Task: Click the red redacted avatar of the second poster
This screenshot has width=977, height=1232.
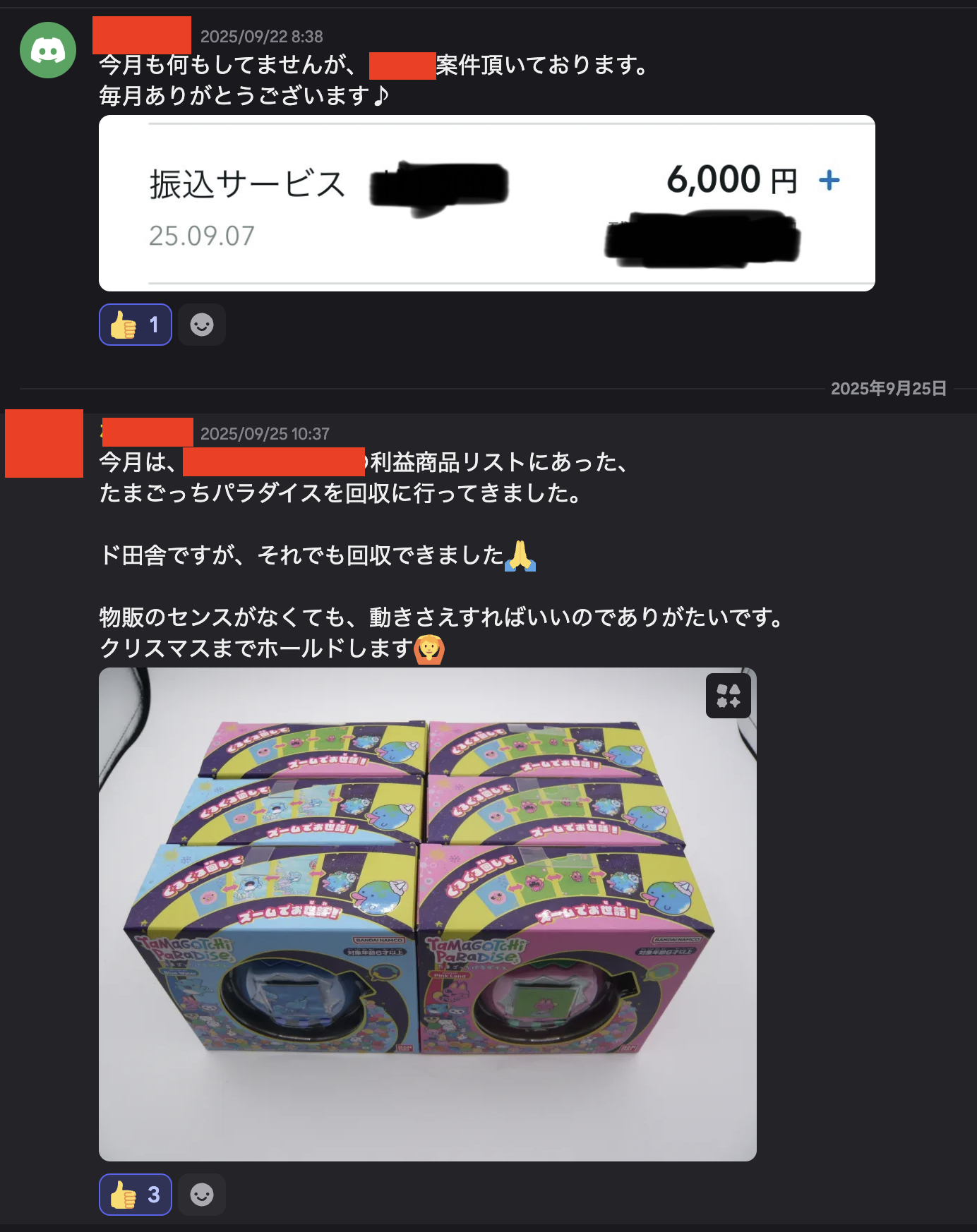Action: pyautogui.click(x=44, y=443)
